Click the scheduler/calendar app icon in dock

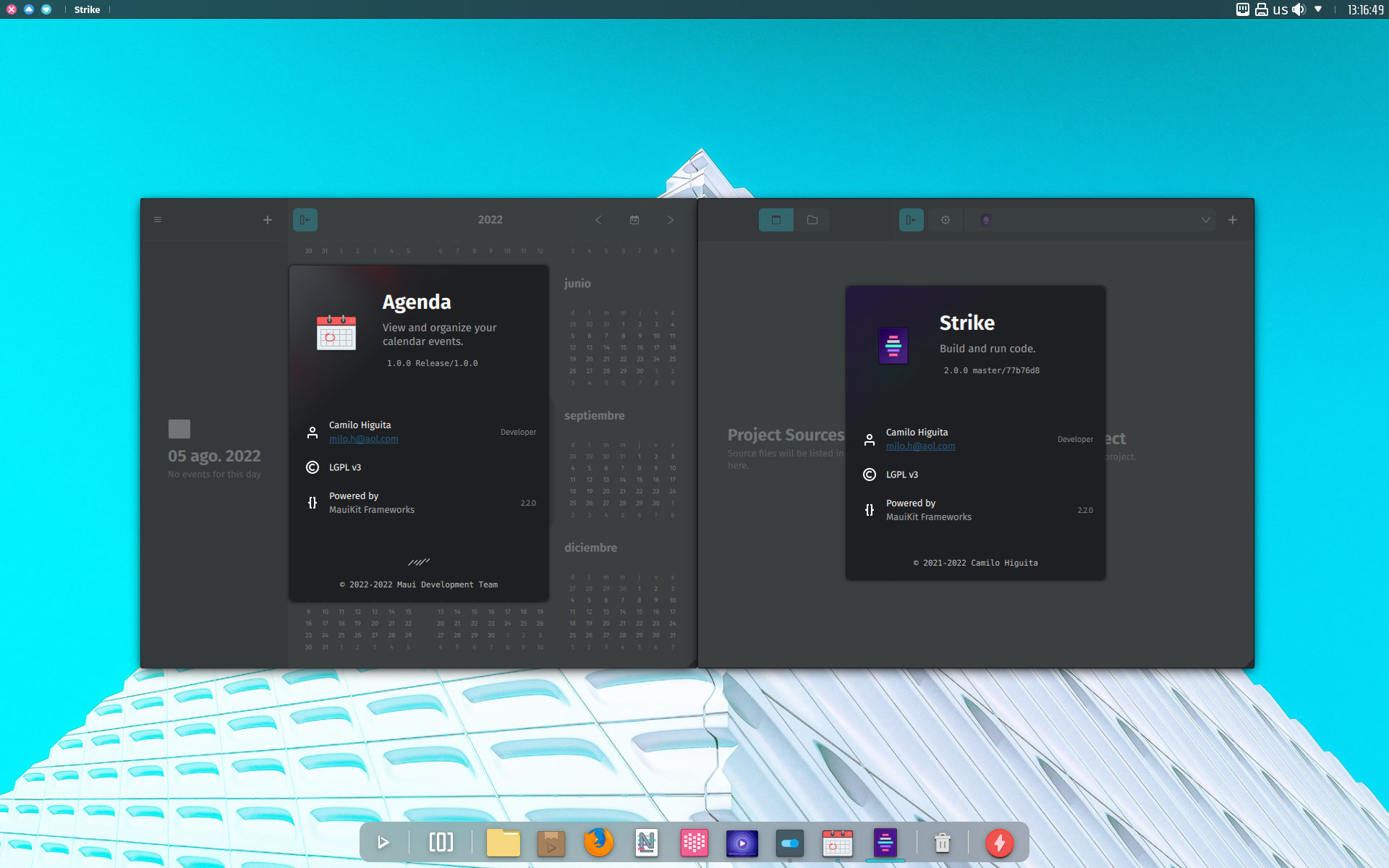[x=838, y=843]
